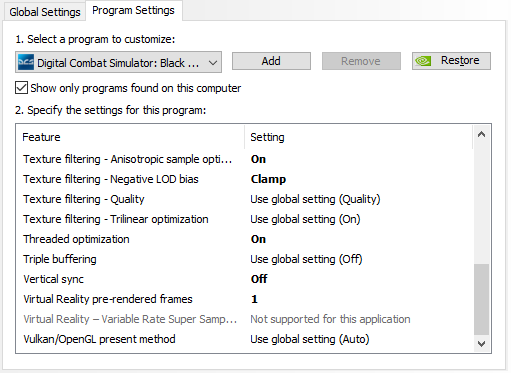The image size is (511, 373).
Task: Click the Setting column header
Action: pyautogui.click(x=358, y=137)
